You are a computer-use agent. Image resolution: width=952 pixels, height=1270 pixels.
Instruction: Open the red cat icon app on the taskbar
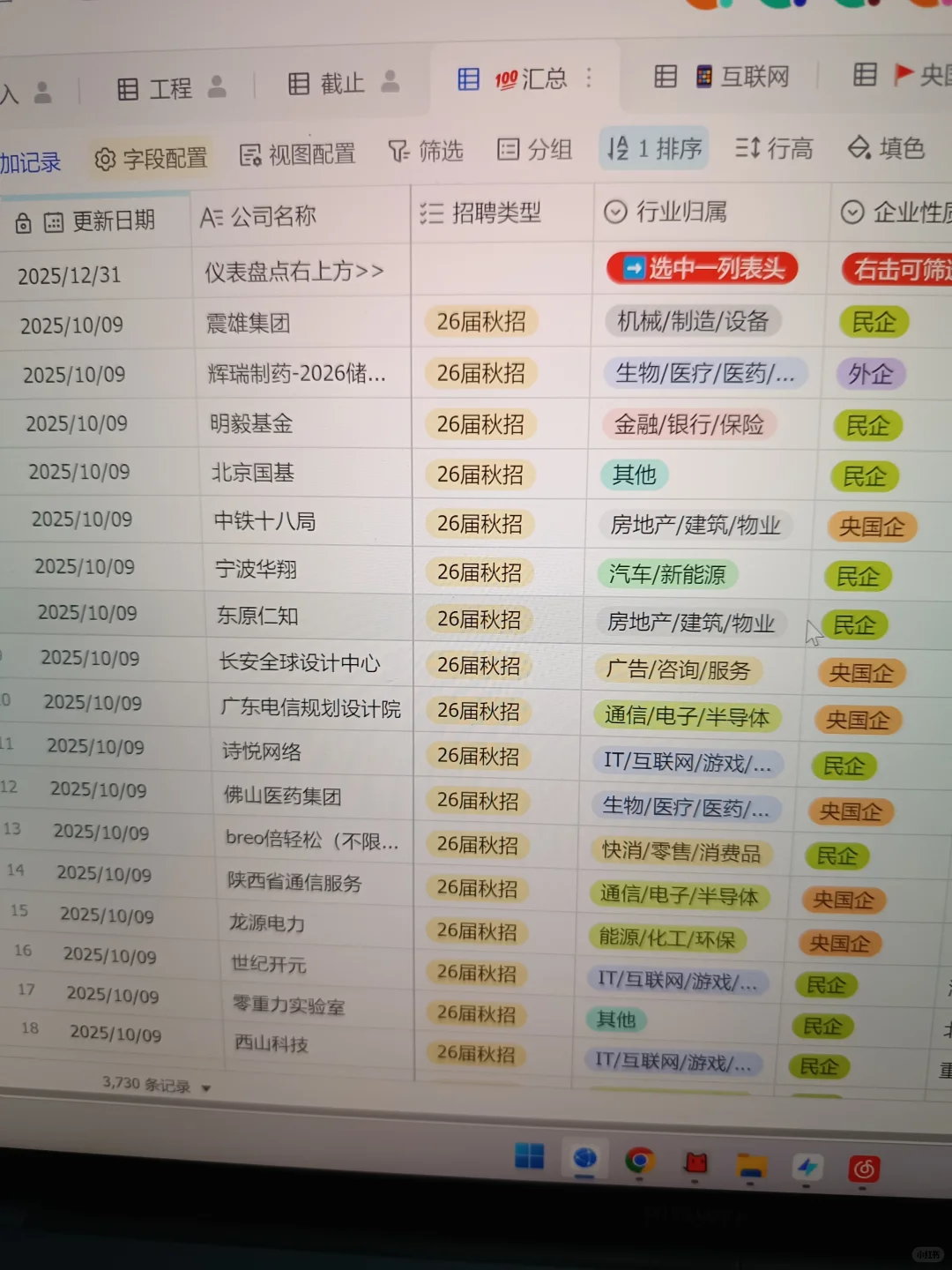(695, 1162)
